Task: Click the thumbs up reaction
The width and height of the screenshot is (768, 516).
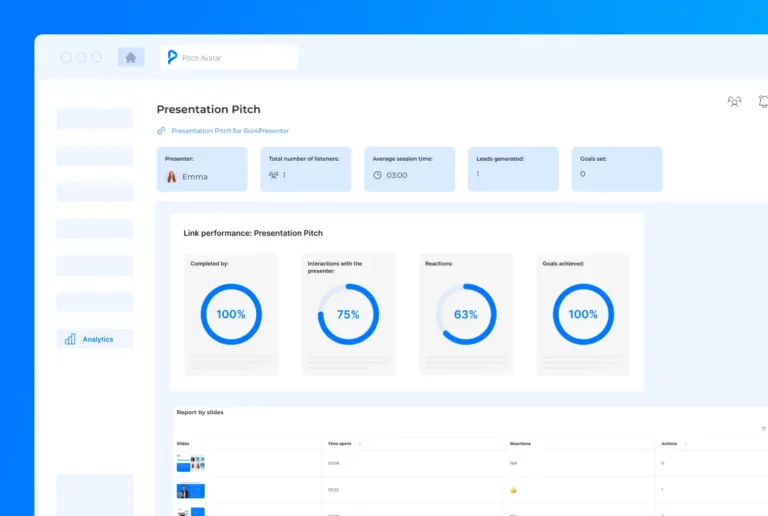Action: [x=513, y=490]
